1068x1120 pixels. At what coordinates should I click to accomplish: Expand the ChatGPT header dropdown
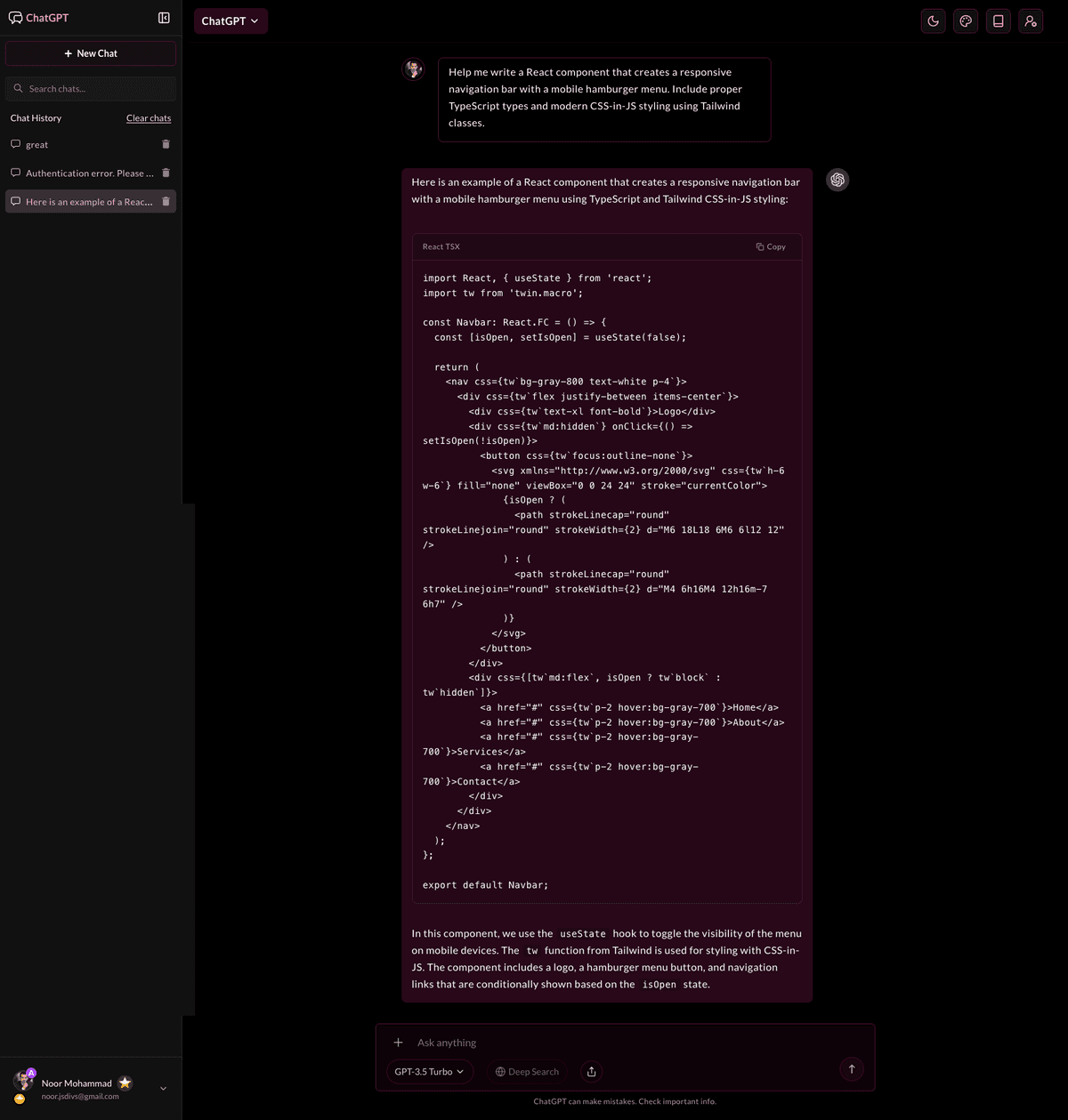[231, 21]
